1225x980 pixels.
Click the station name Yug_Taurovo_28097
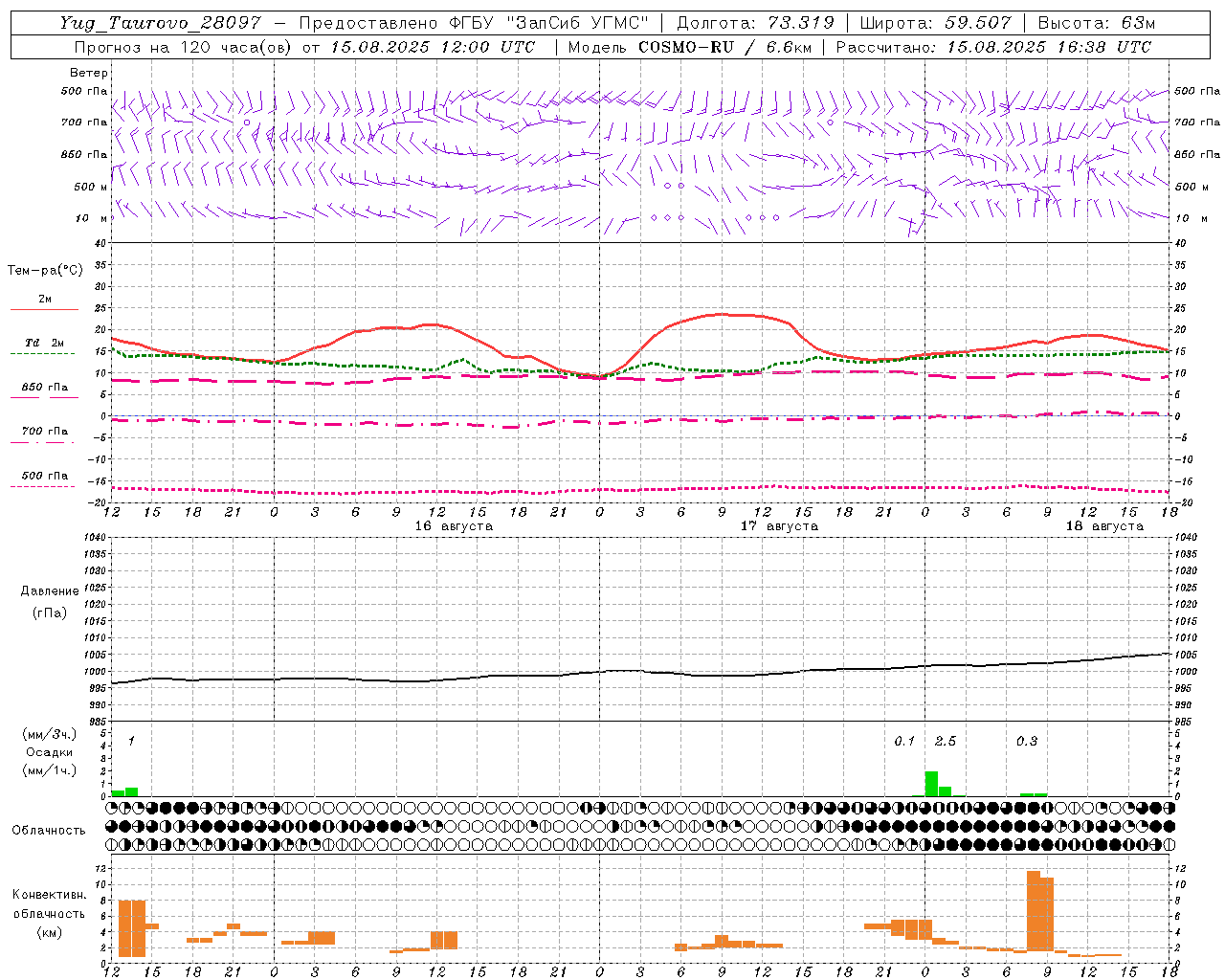[x=160, y=23]
